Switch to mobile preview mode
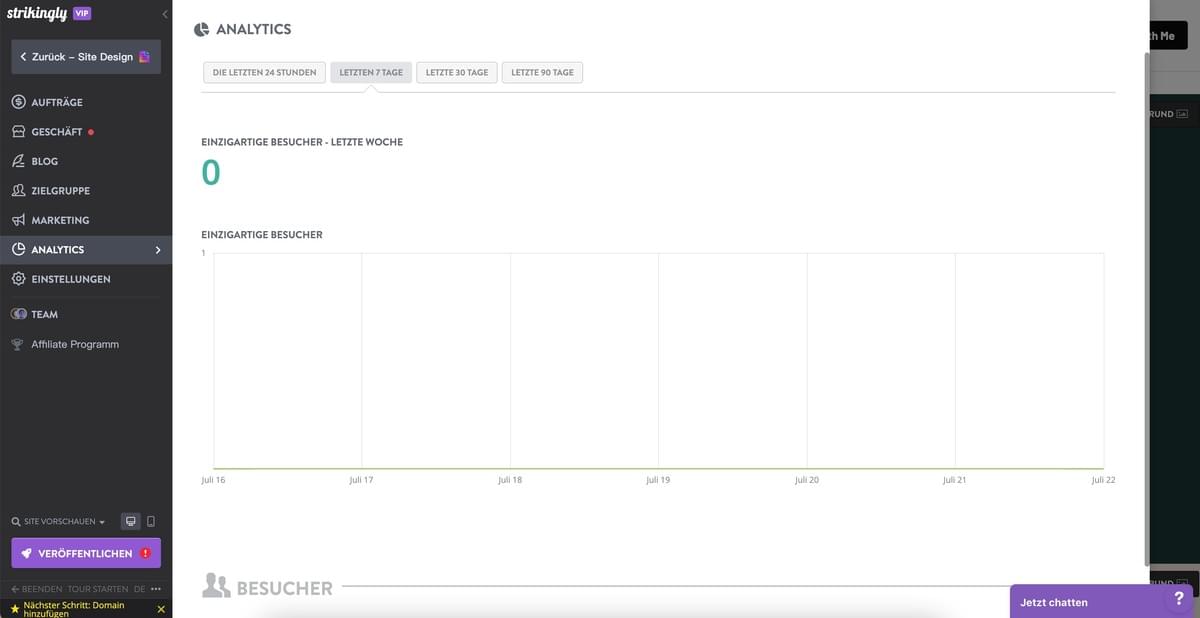Screen dimensions: 1200x618 [x=151, y=521]
